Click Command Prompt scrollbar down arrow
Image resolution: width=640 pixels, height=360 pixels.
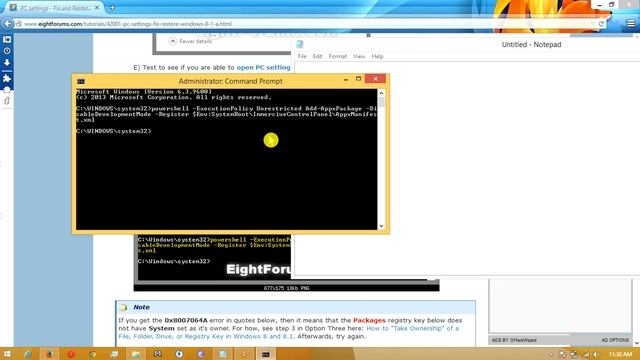[x=381, y=226]
